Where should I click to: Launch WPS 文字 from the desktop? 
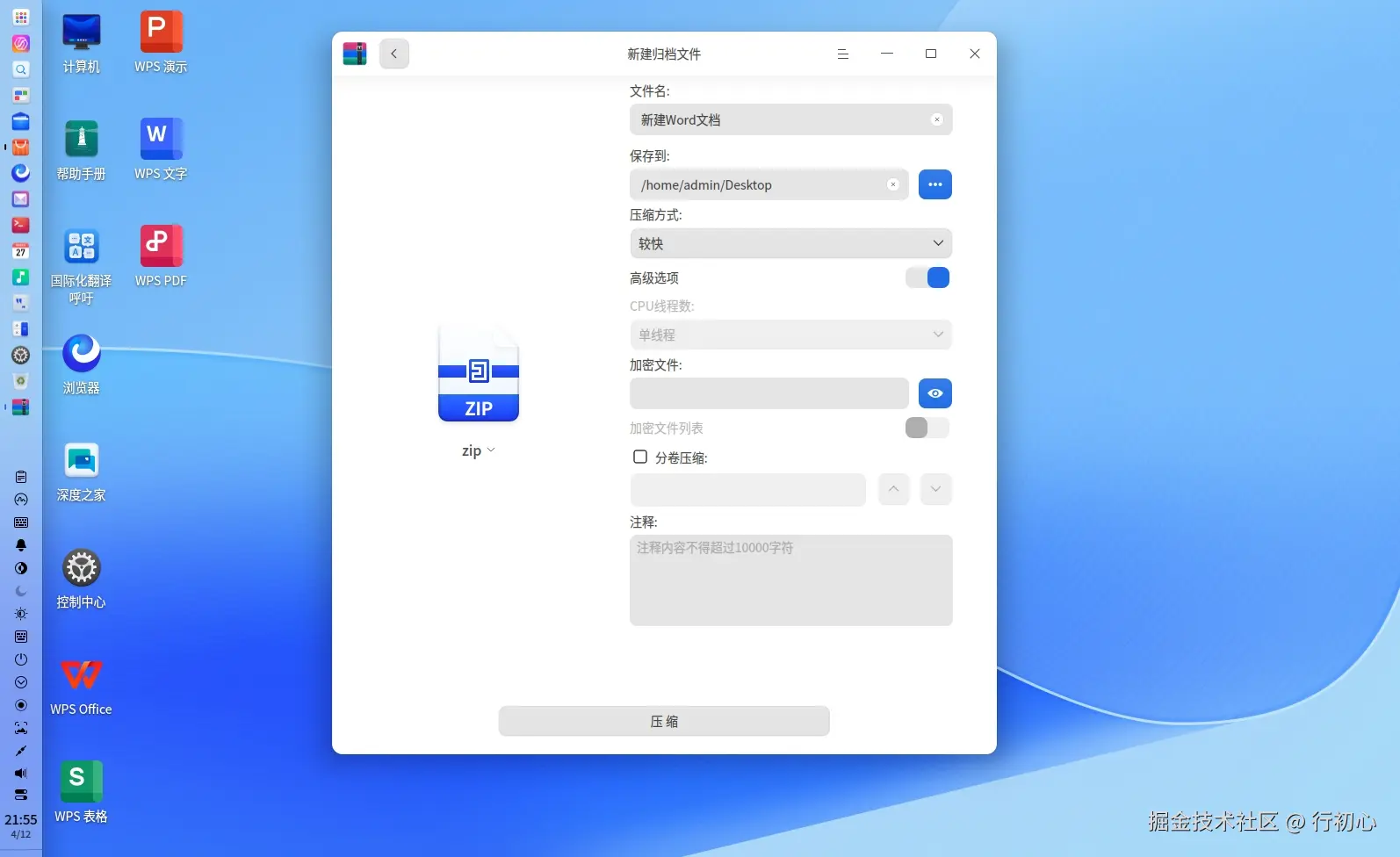coord(161,150)
